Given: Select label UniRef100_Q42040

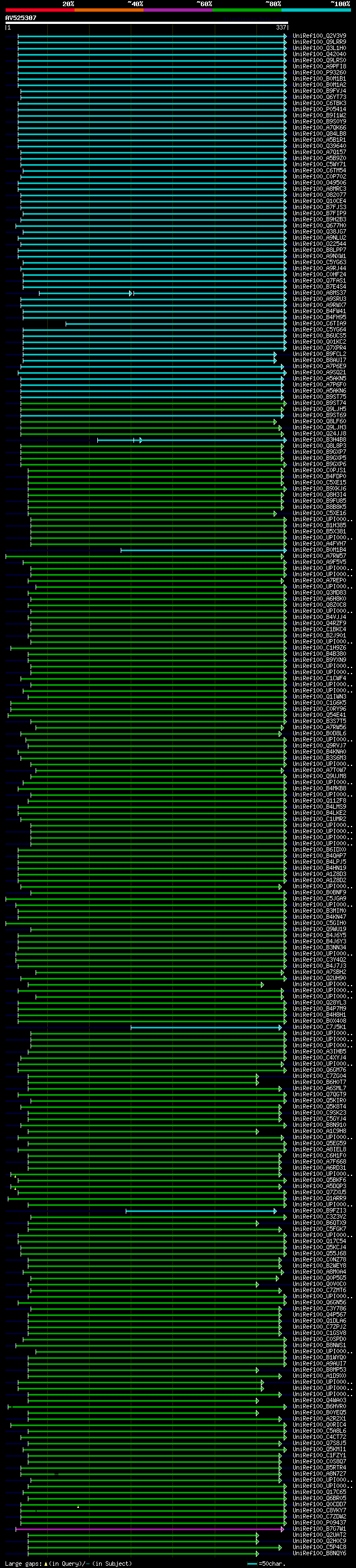Looking at the screenshot, I should coord(319,54).
